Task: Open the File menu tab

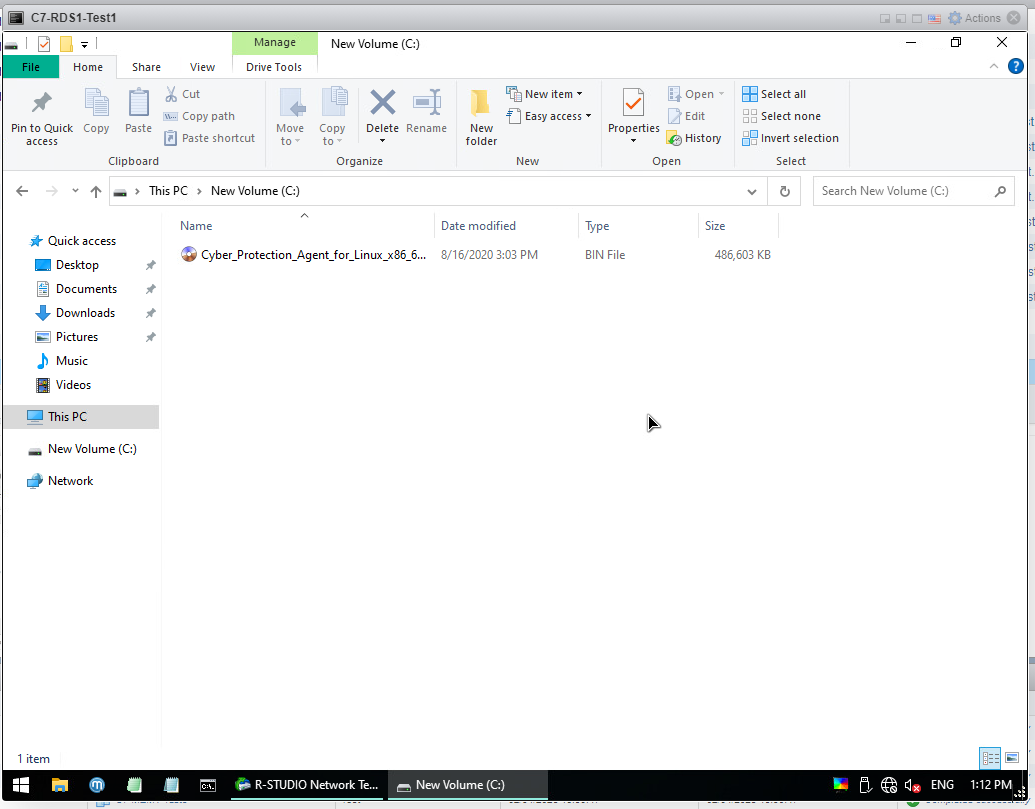Action: [x=31, y=67]
